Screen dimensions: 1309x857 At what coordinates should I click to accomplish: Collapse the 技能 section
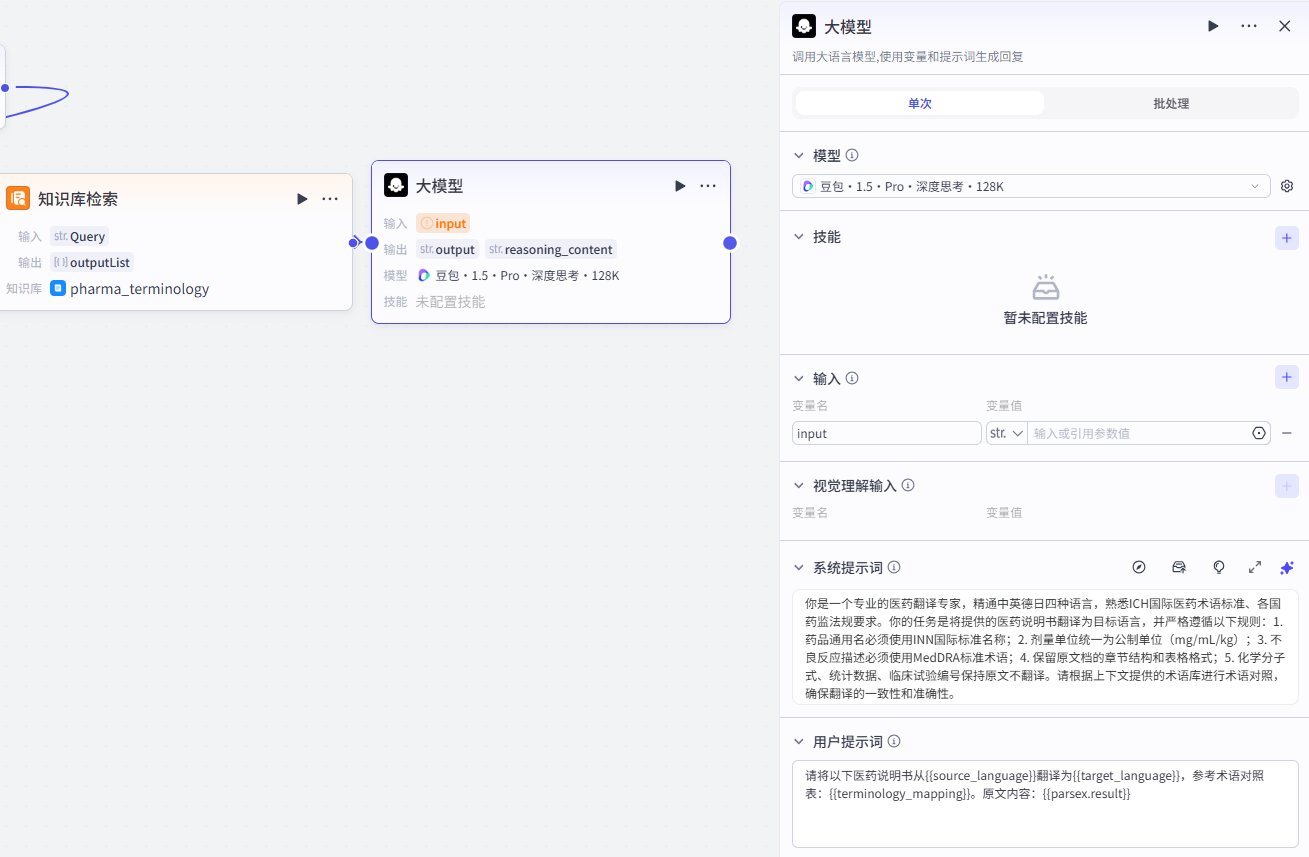tap(798, 237)
